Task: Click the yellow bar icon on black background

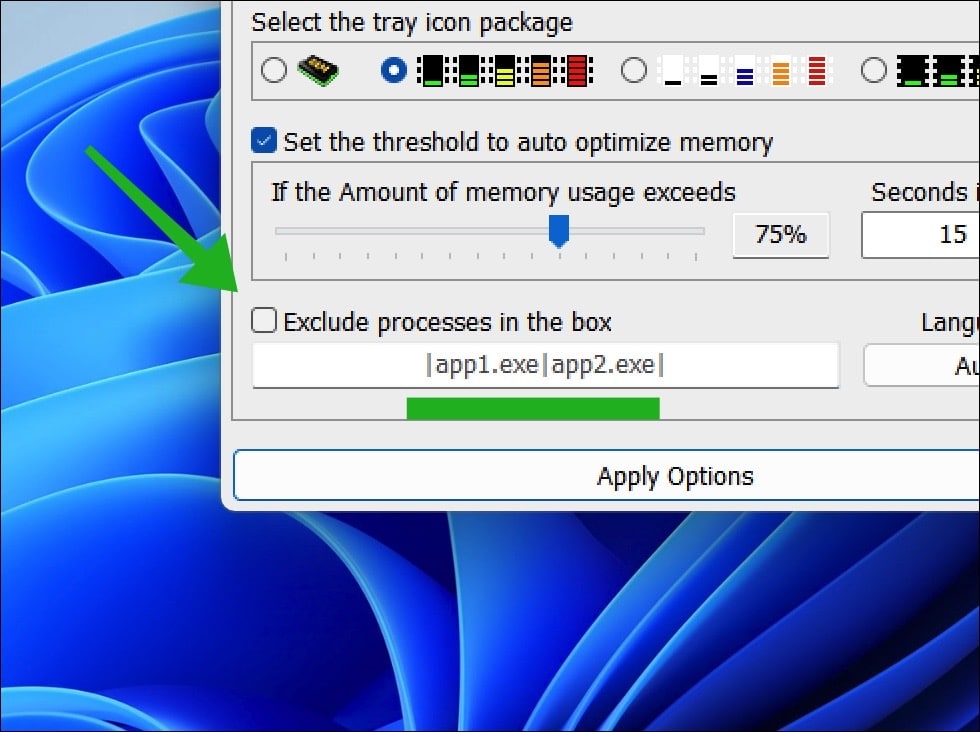Action: click(504, 71)
